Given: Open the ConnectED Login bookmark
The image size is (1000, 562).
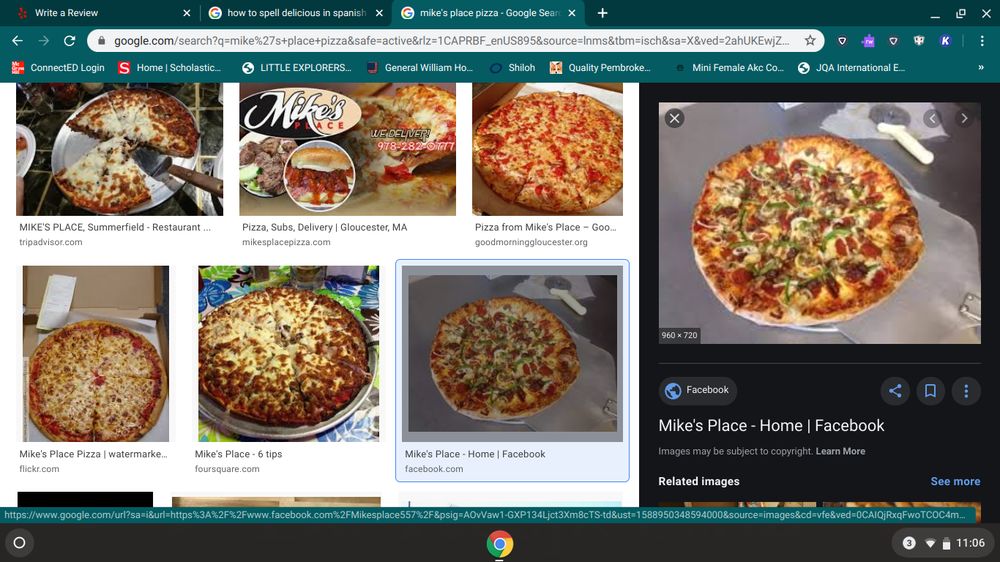Looking at the screenshot, I should (58, 68).
